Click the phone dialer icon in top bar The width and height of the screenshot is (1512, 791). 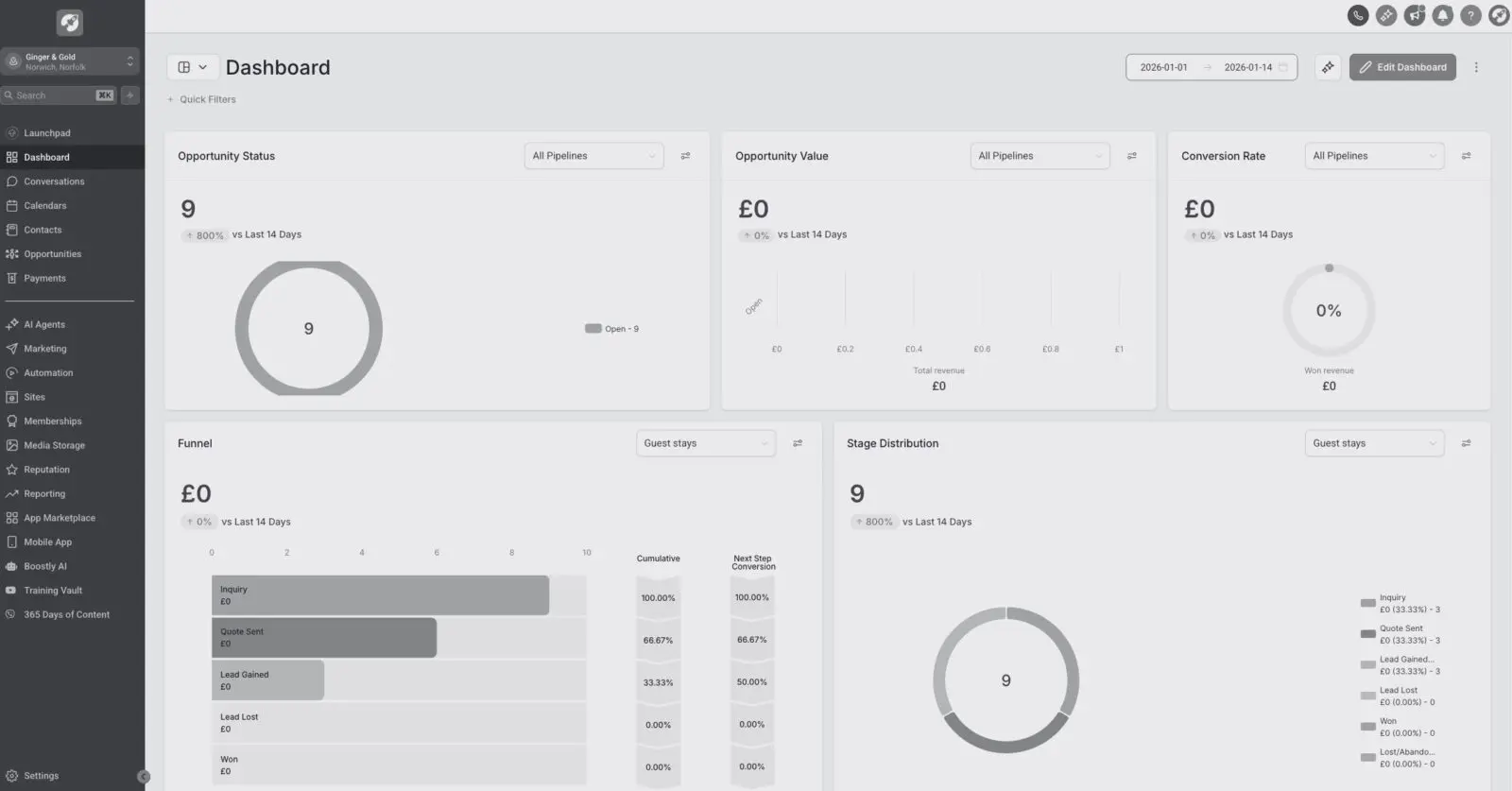tap(1357, 15)
